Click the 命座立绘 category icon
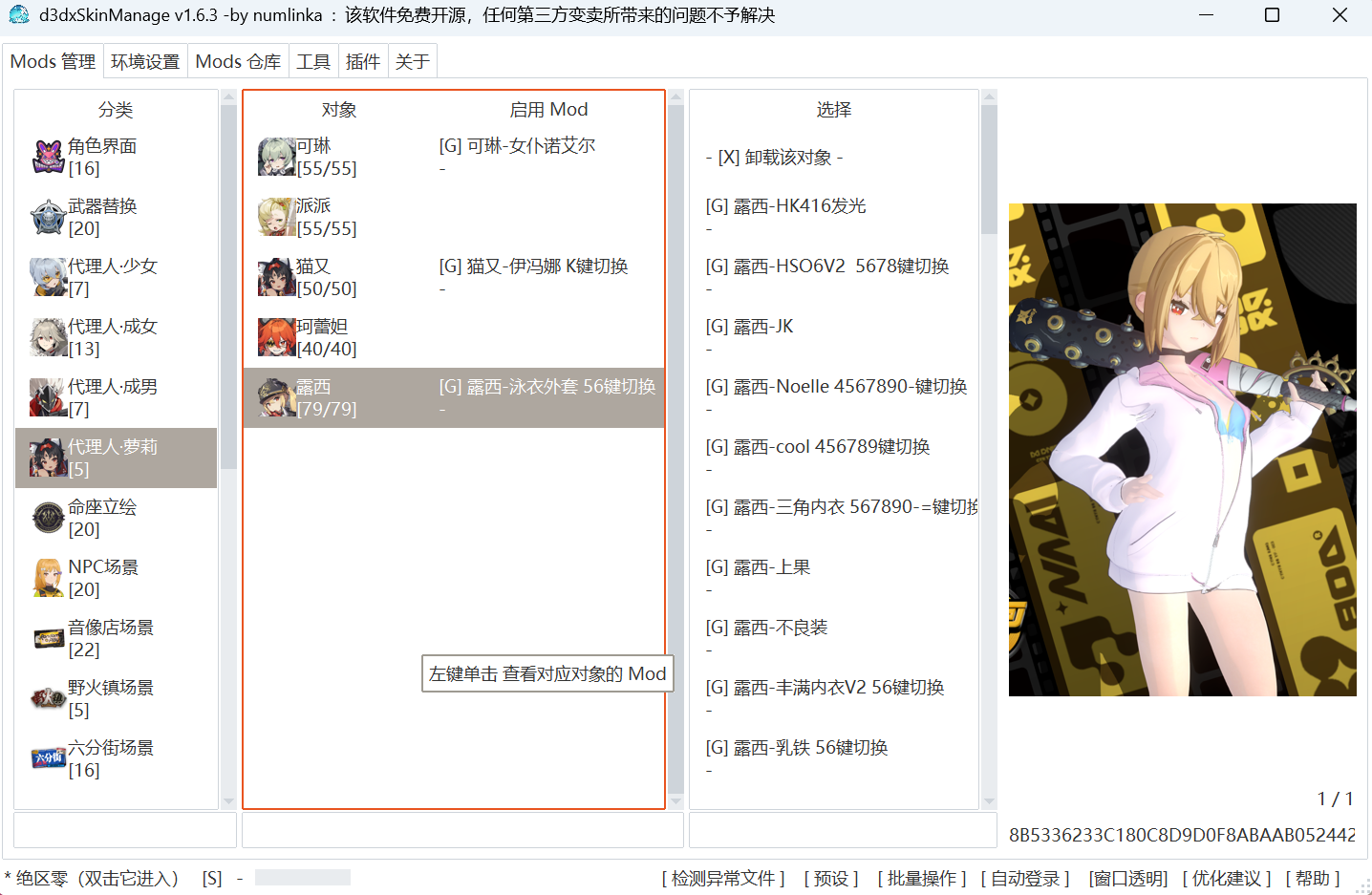Viewport: 1372px width, 895px height. pyautogui.click(x=48, y=518)
